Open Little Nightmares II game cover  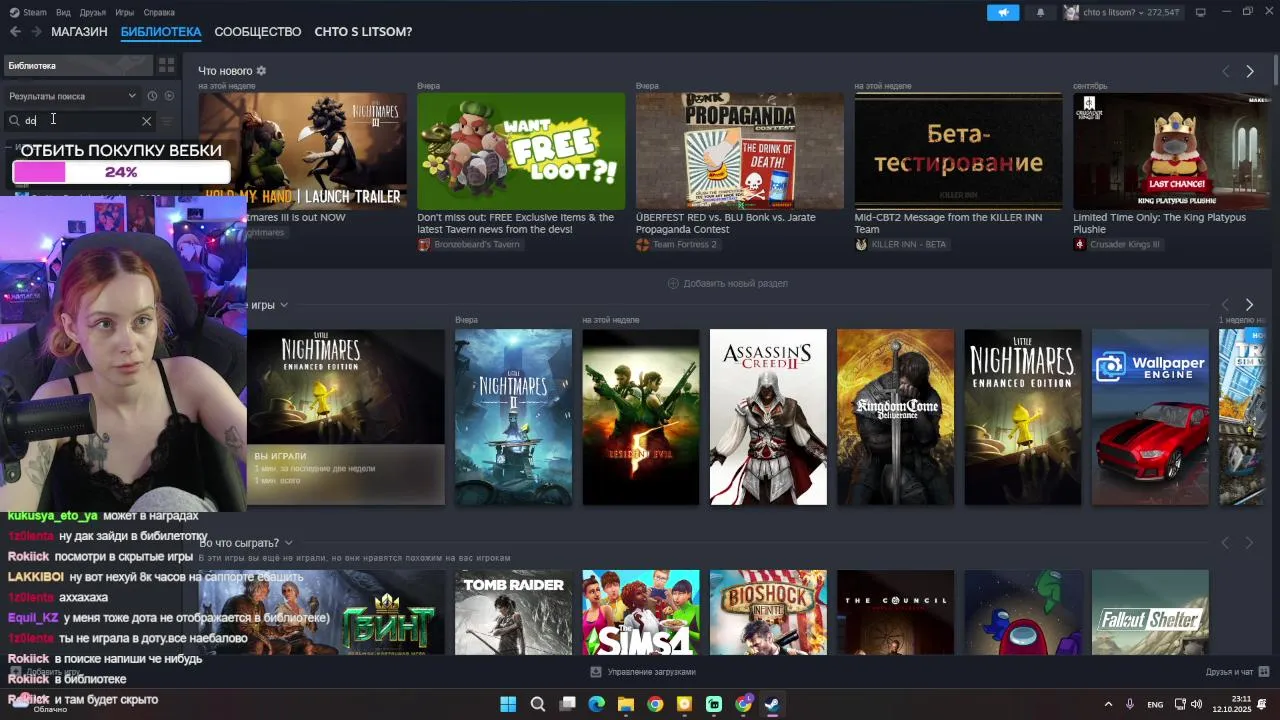[513, 417]
